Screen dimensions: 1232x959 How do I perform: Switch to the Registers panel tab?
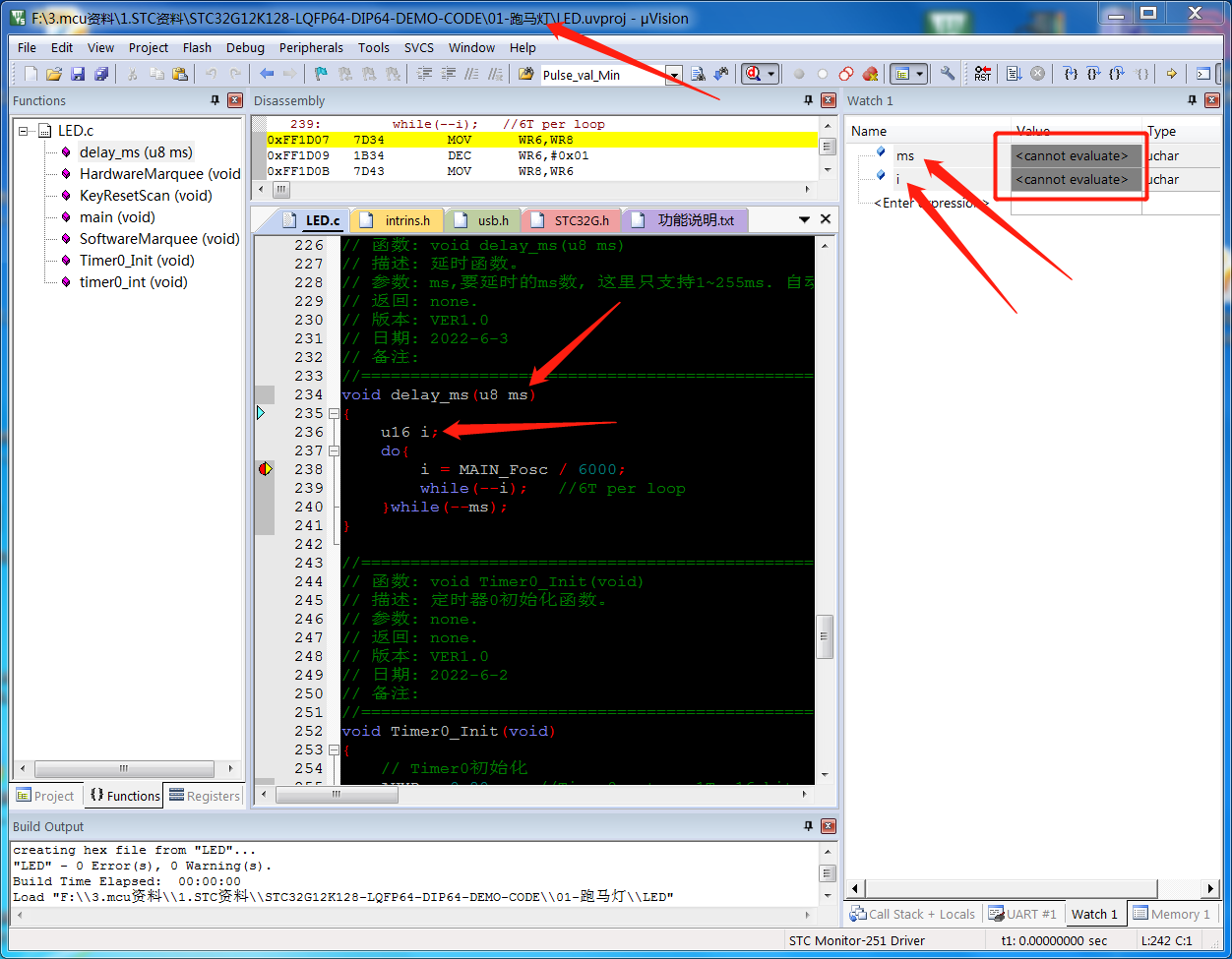point(205,796)
